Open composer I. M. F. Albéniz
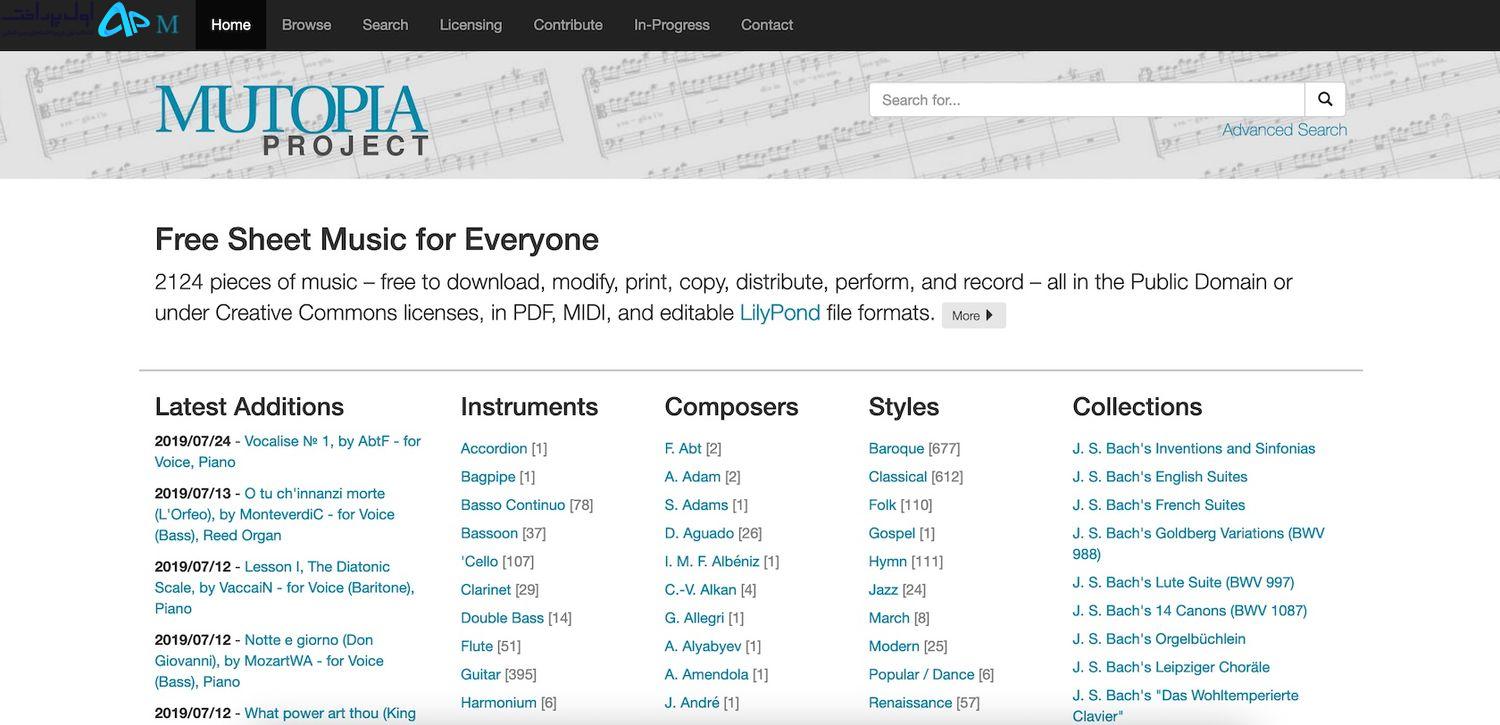 click(712, 561)
